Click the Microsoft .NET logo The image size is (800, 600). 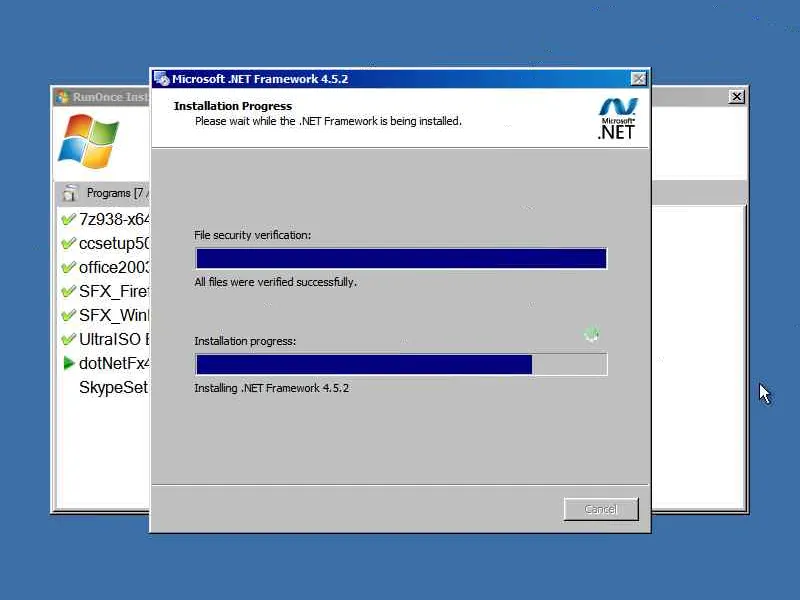[x=617, y=119]
